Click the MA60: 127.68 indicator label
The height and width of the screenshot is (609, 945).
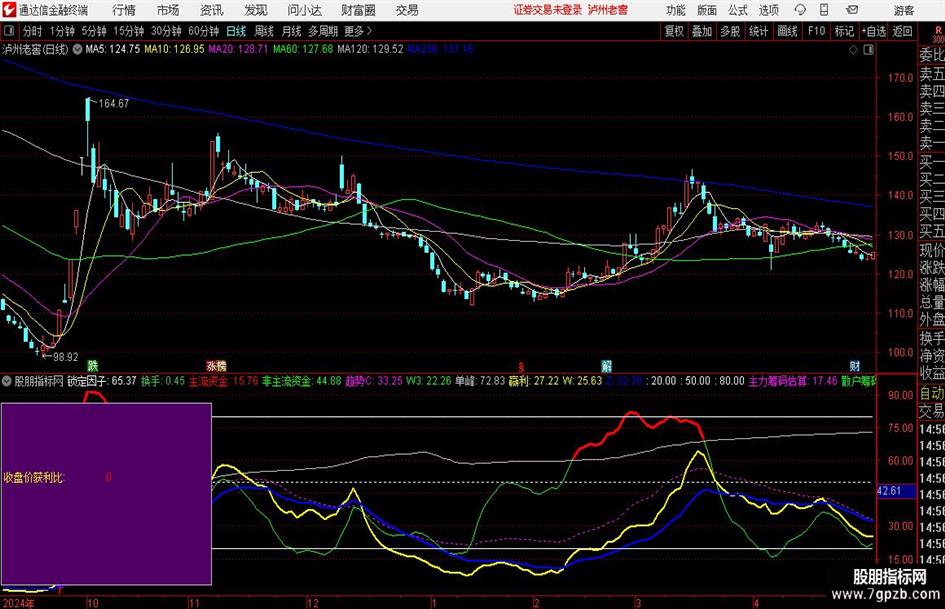pyautogui.click(x=303, y=49)
